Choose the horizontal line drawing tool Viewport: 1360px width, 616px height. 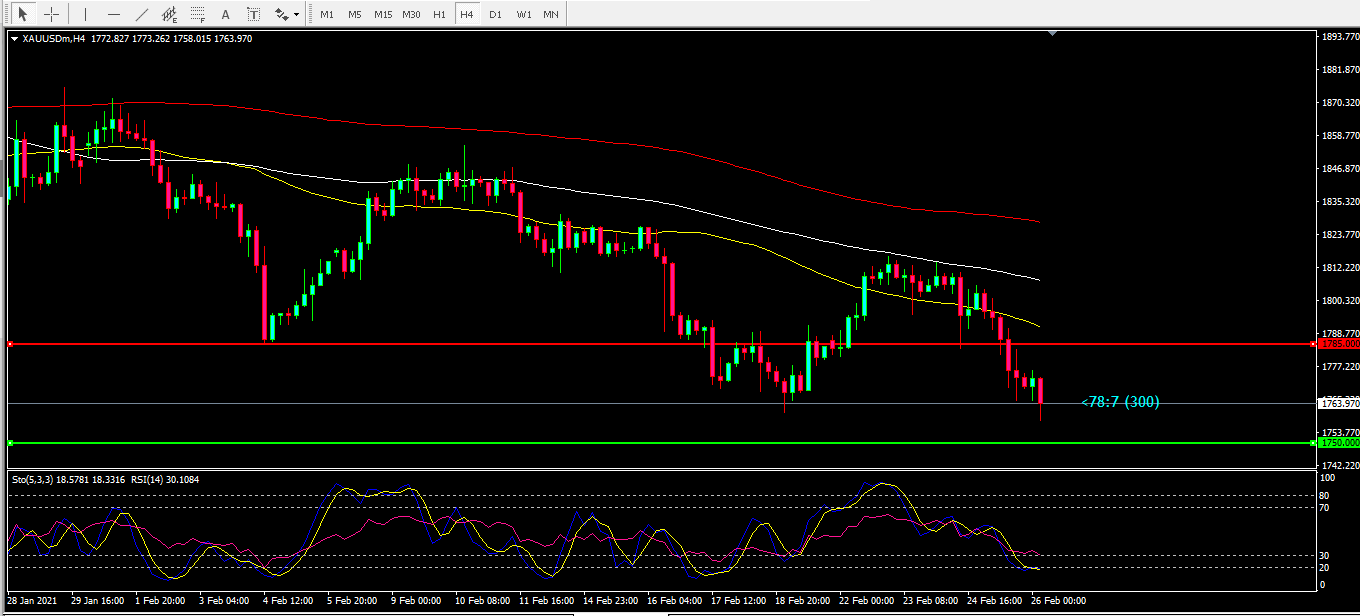pos(113,14)
